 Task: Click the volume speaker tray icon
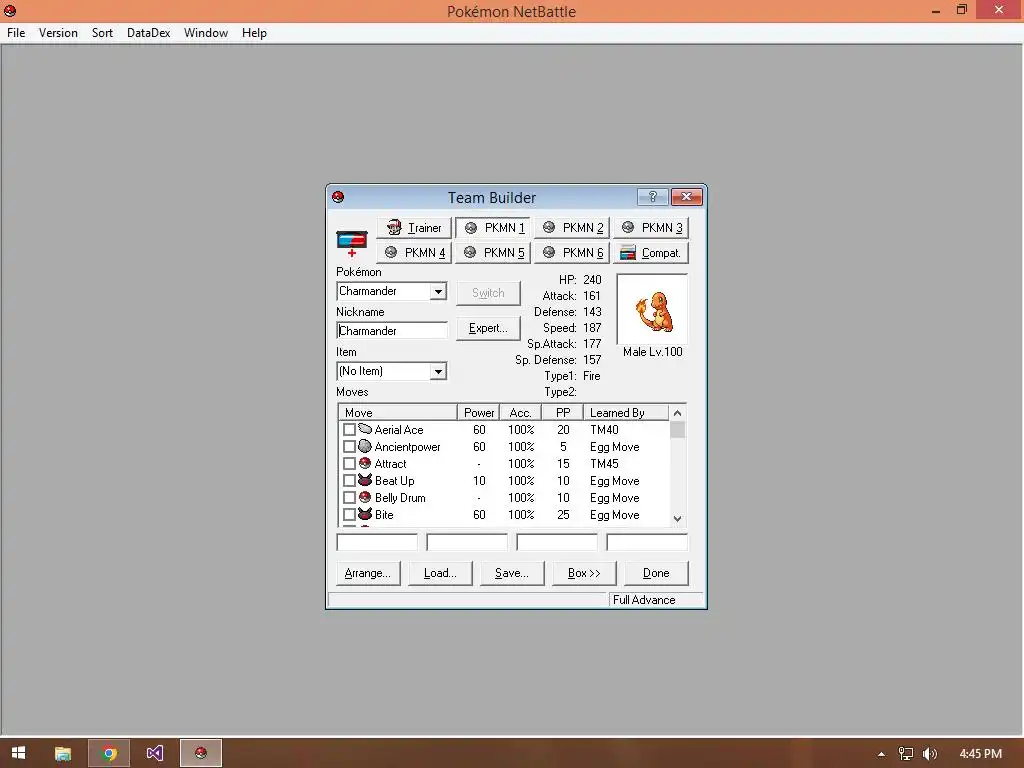(x=929, y=754)
